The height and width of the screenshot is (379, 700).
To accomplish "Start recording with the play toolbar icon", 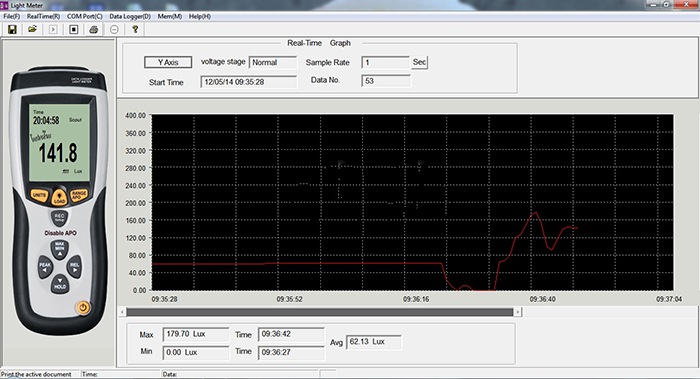I will tap(53, 29).
